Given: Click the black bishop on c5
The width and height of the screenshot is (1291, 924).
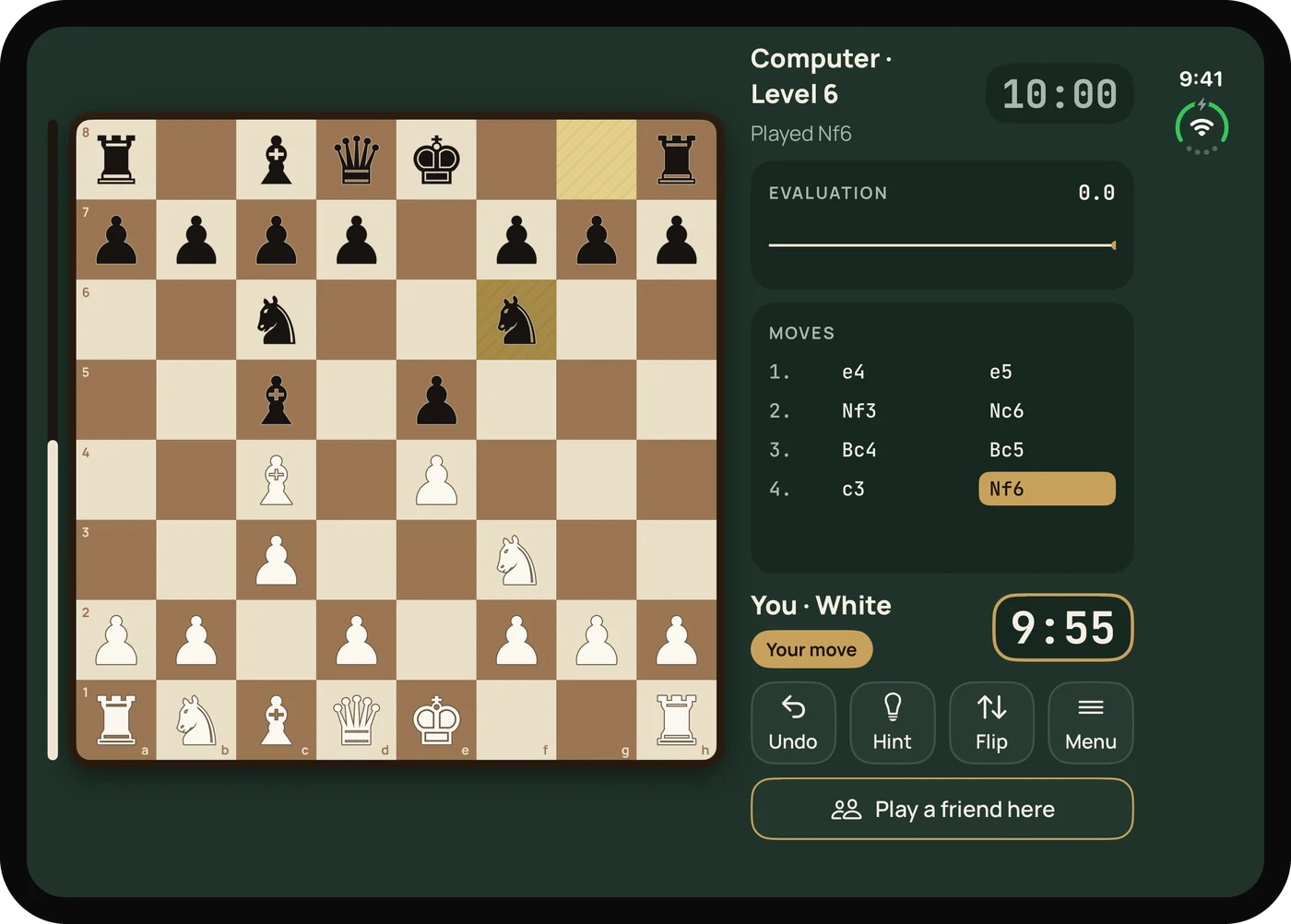Looking at the screenshot, I should pyautogui.click(x=277, y=400).
